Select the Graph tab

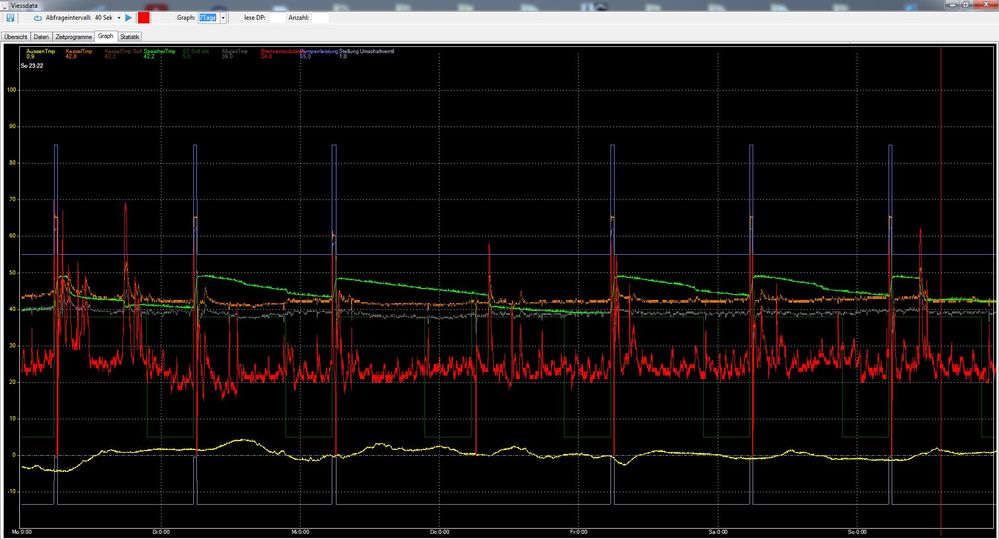click(x=105, y=37)
